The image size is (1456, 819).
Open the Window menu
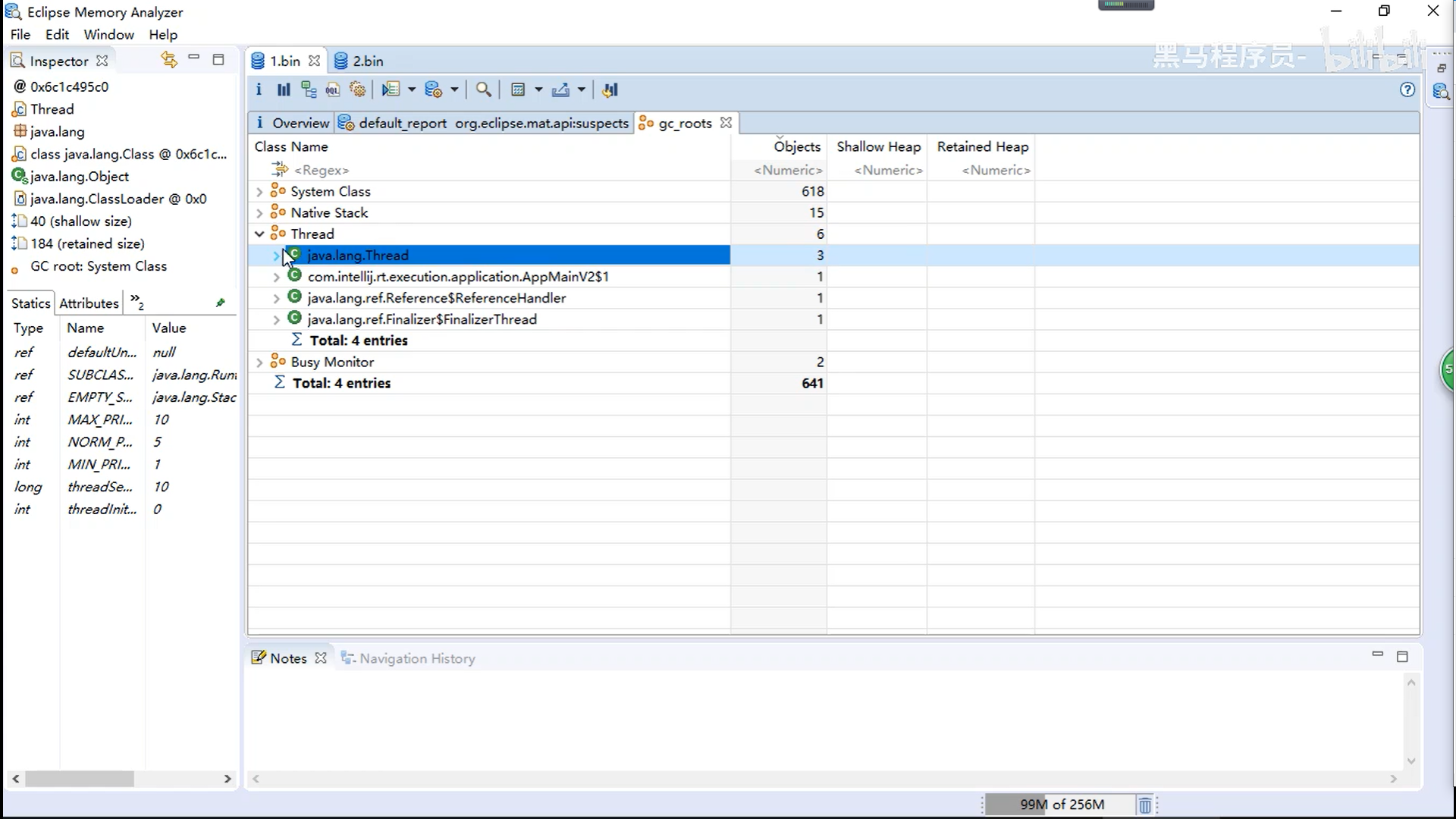(x=108, y=34)
